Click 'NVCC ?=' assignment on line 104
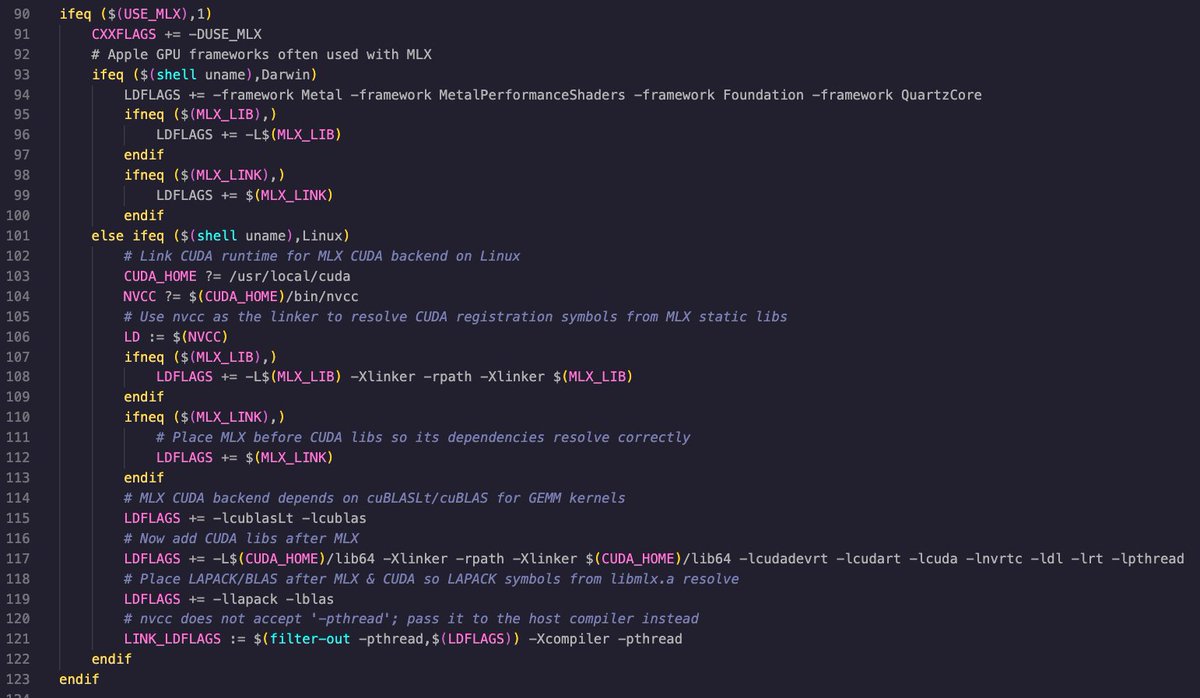Viewport: 1200px width, 698px height. (152, 296)
